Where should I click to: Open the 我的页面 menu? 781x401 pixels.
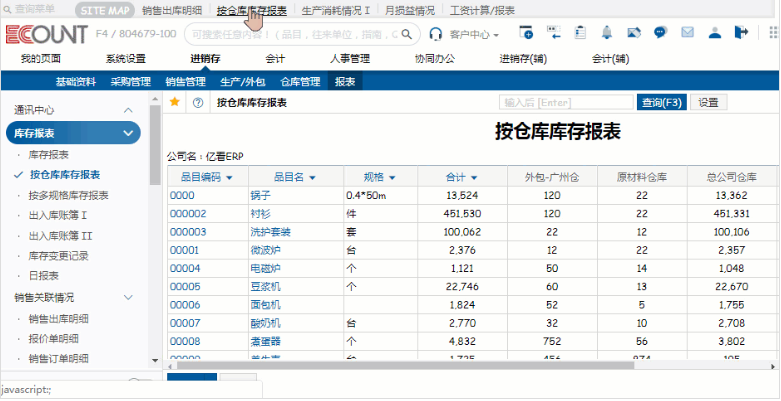tap(40, 59)
